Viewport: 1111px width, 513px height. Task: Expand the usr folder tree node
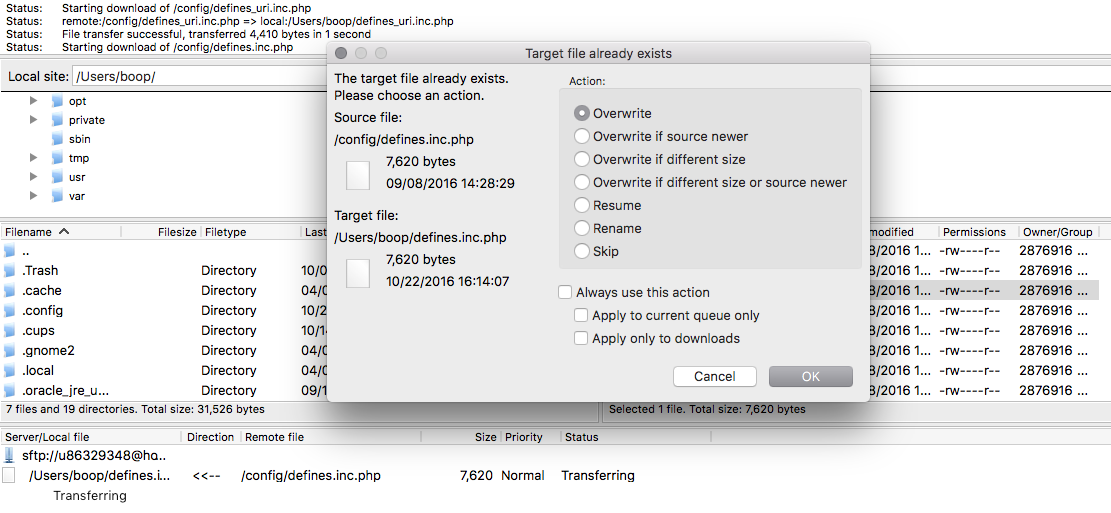[x=33, y=177]
